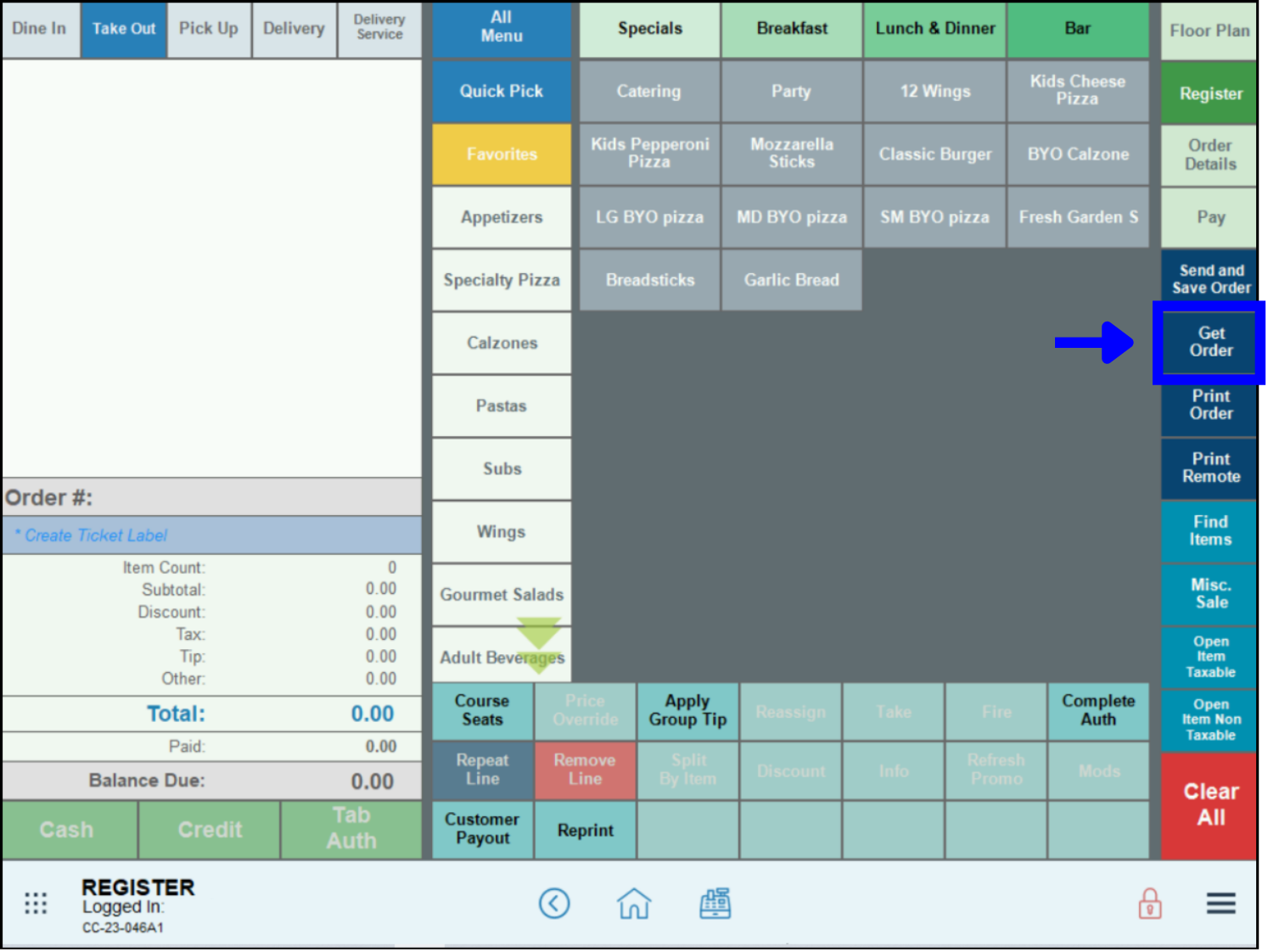Click the Print Order button
Screen dimensions: 1268x952
click(x=1209, y=405)
